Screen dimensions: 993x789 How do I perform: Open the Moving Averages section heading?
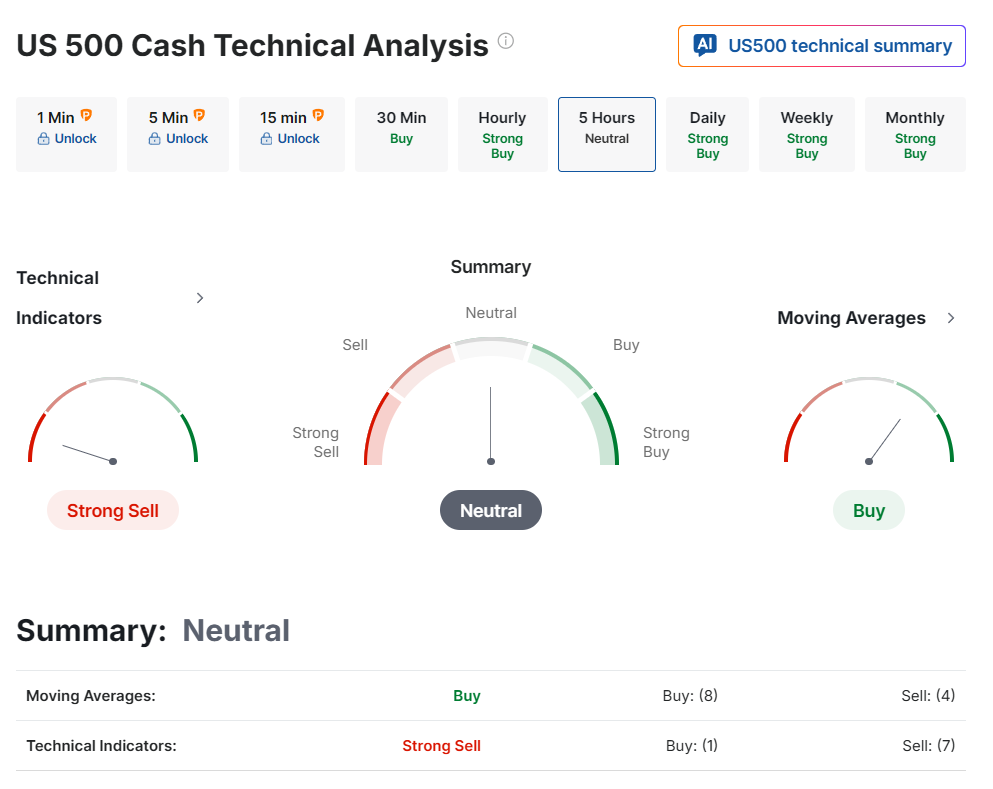pos(851,318)
